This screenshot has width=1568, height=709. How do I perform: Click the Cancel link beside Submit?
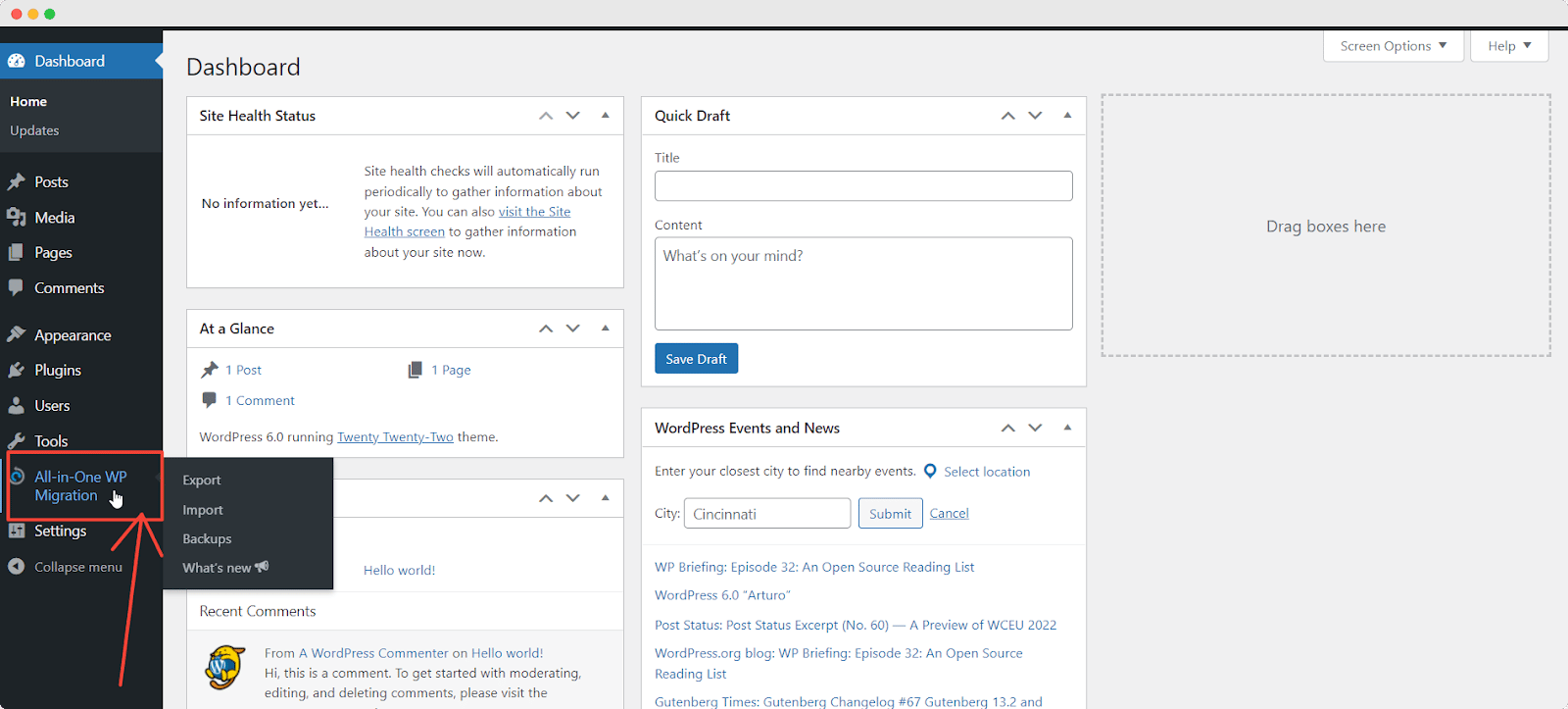949,513
